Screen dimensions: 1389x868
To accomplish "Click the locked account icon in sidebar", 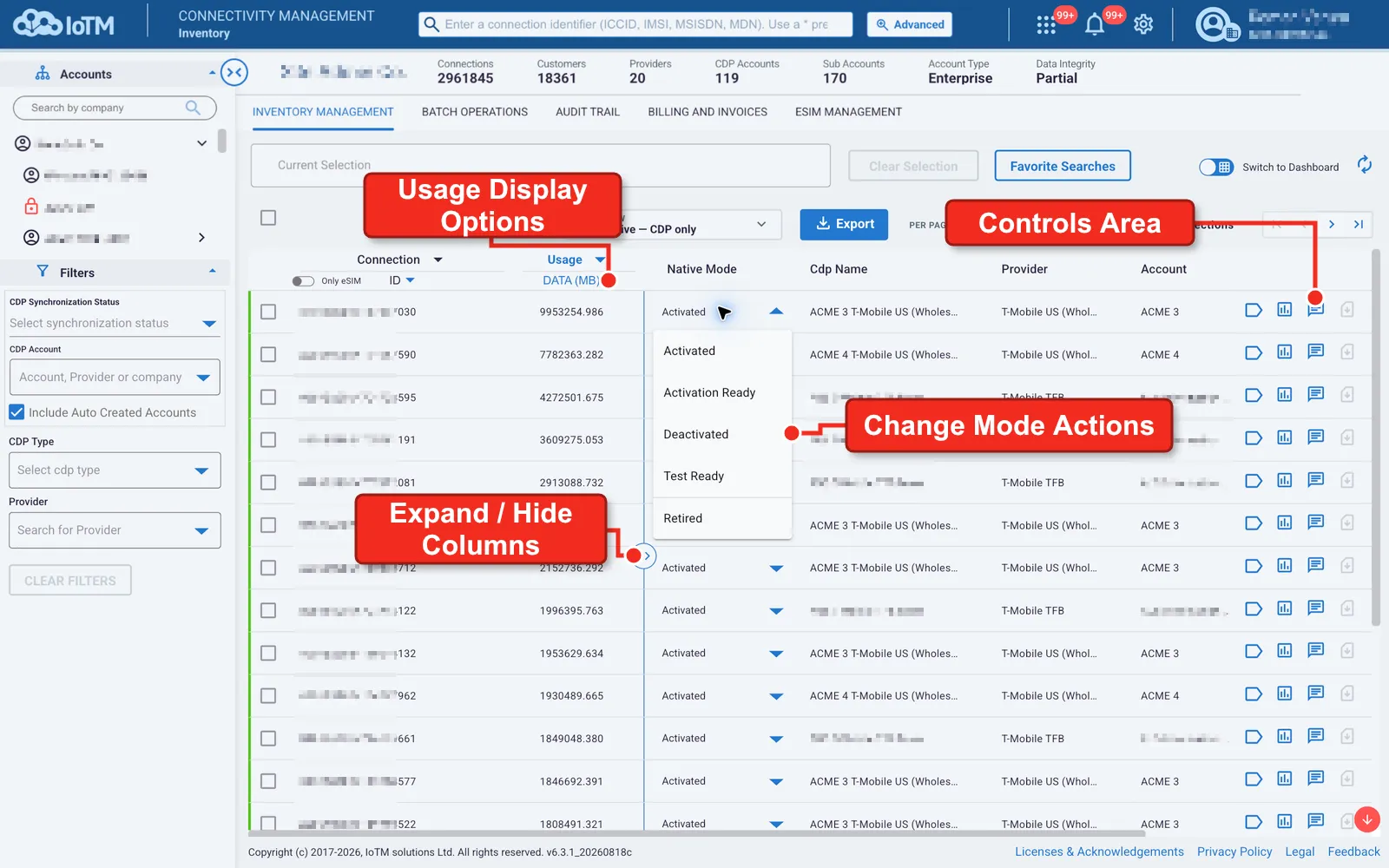I will (x=31, y=207).
